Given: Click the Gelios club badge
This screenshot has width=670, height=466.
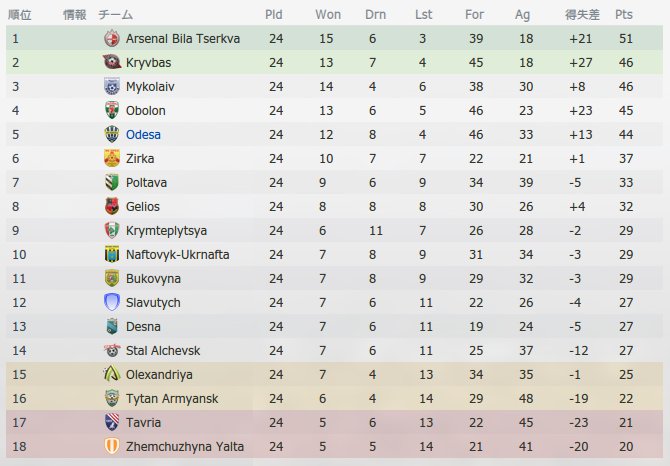Looking at the screenshot, I should [x=112, y=206].
